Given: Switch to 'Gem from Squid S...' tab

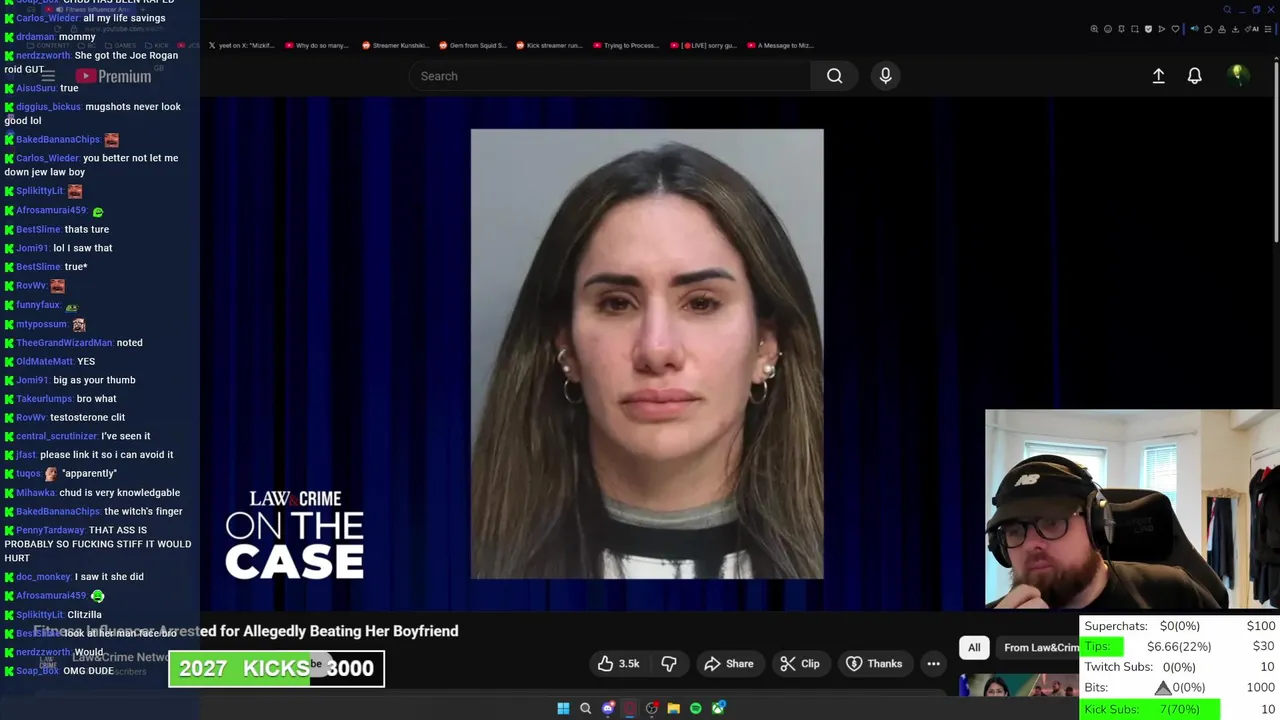Looking at the screenshot, I should click(x=472, y=45).
